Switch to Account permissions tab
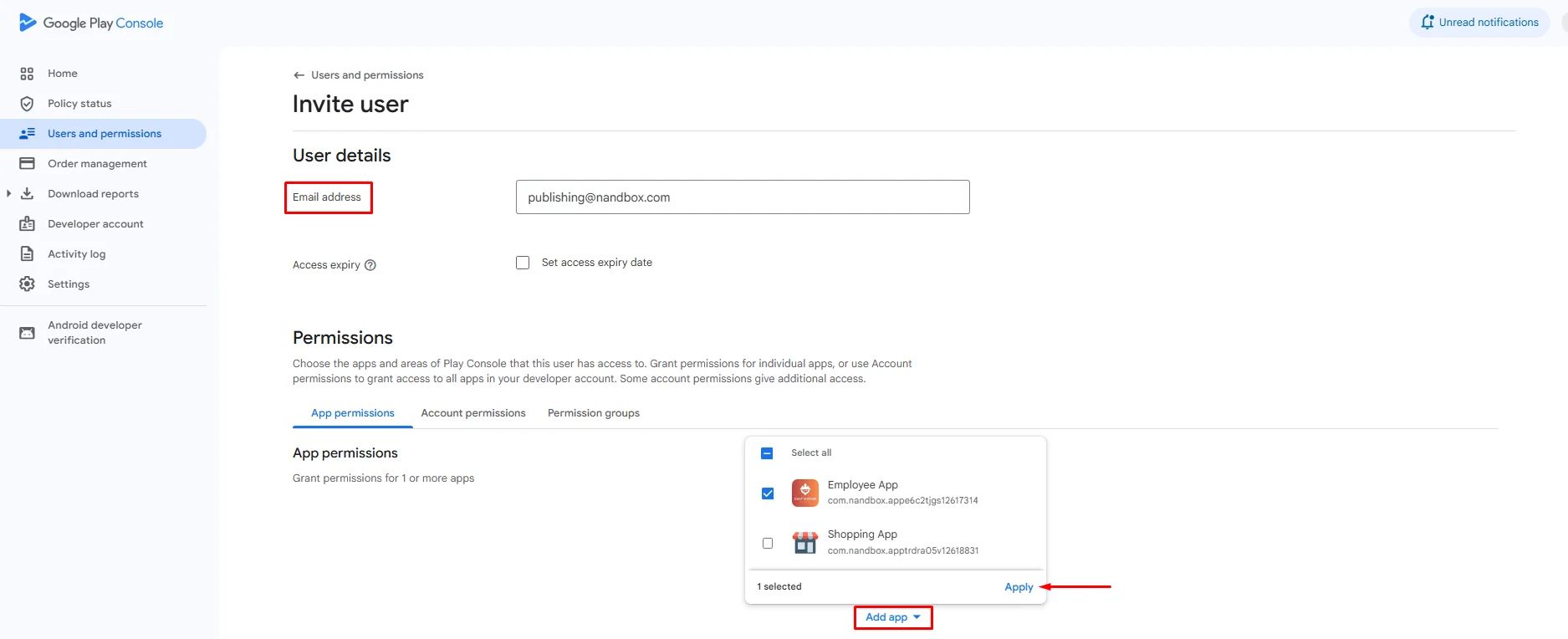 click(x=473, y=413)
